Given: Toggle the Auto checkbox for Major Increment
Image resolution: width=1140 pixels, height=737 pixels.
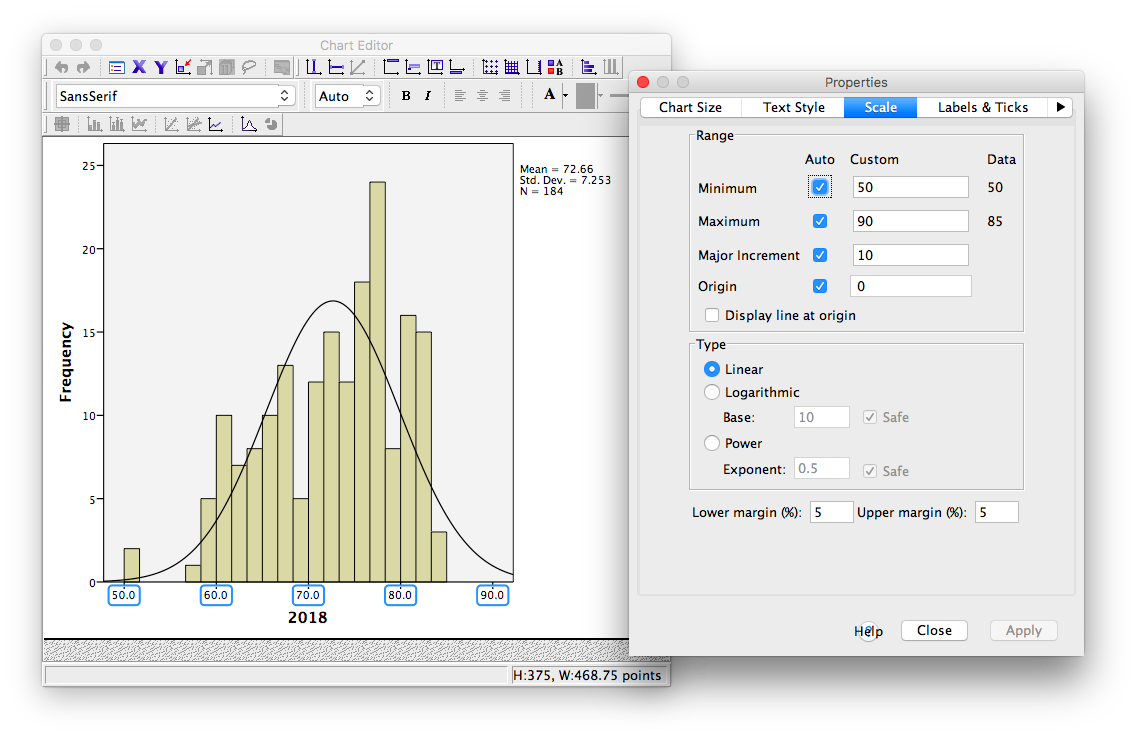Looking at the screenshot, I should coord(819,255).
